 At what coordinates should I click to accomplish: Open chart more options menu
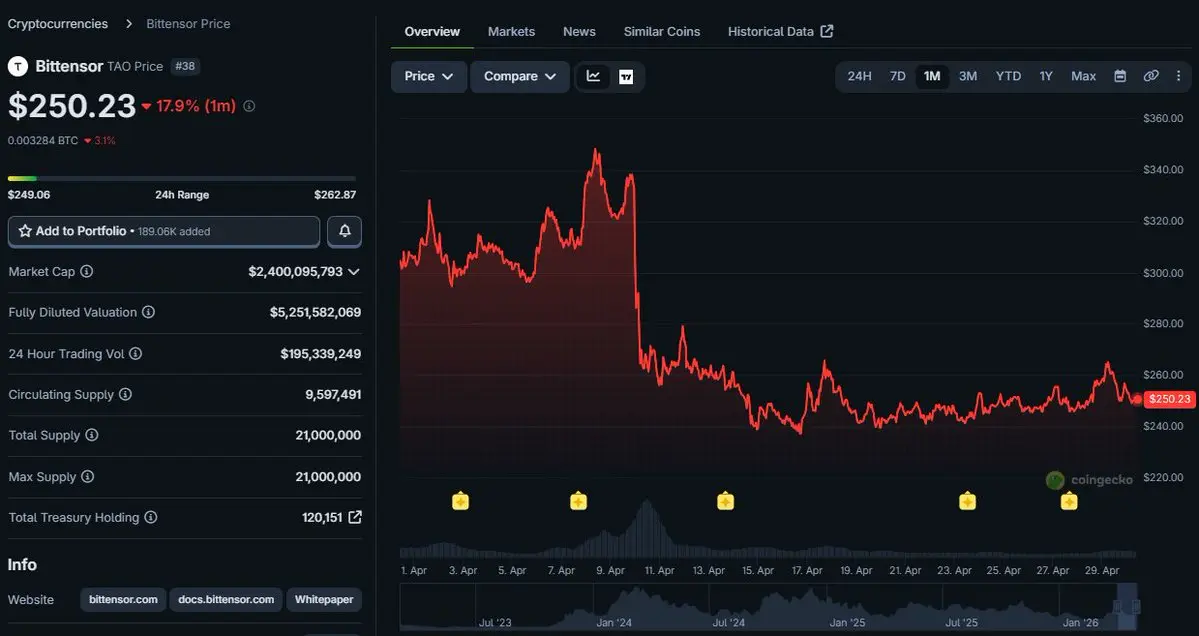pos(1178,76)
